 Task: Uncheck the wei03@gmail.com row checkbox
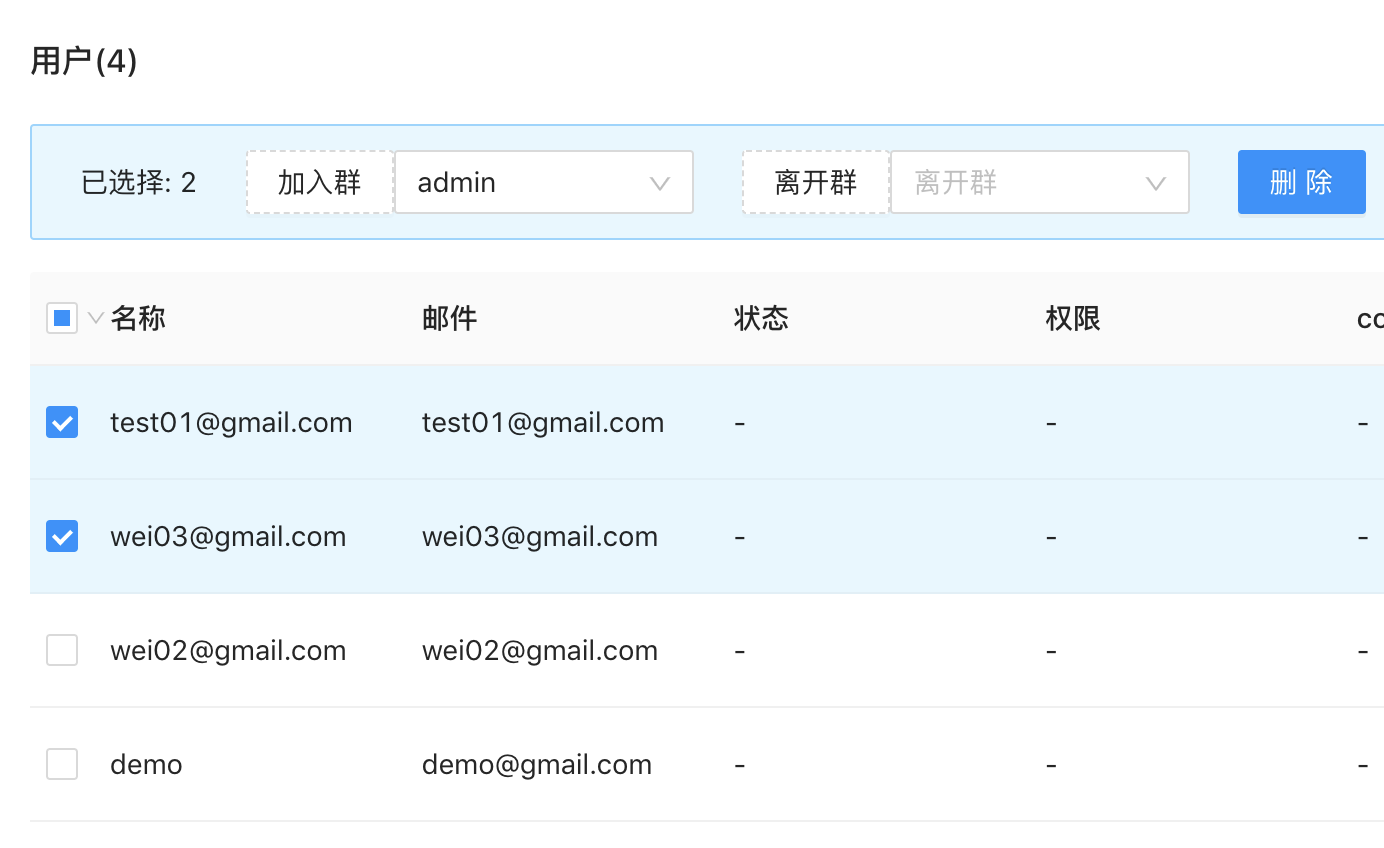[62, 536]
